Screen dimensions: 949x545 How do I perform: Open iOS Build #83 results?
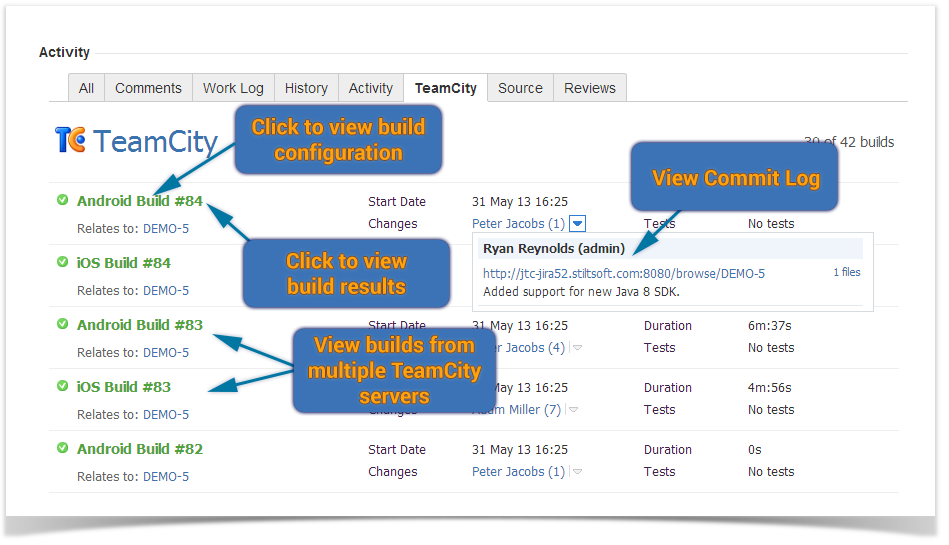point(123,387)
